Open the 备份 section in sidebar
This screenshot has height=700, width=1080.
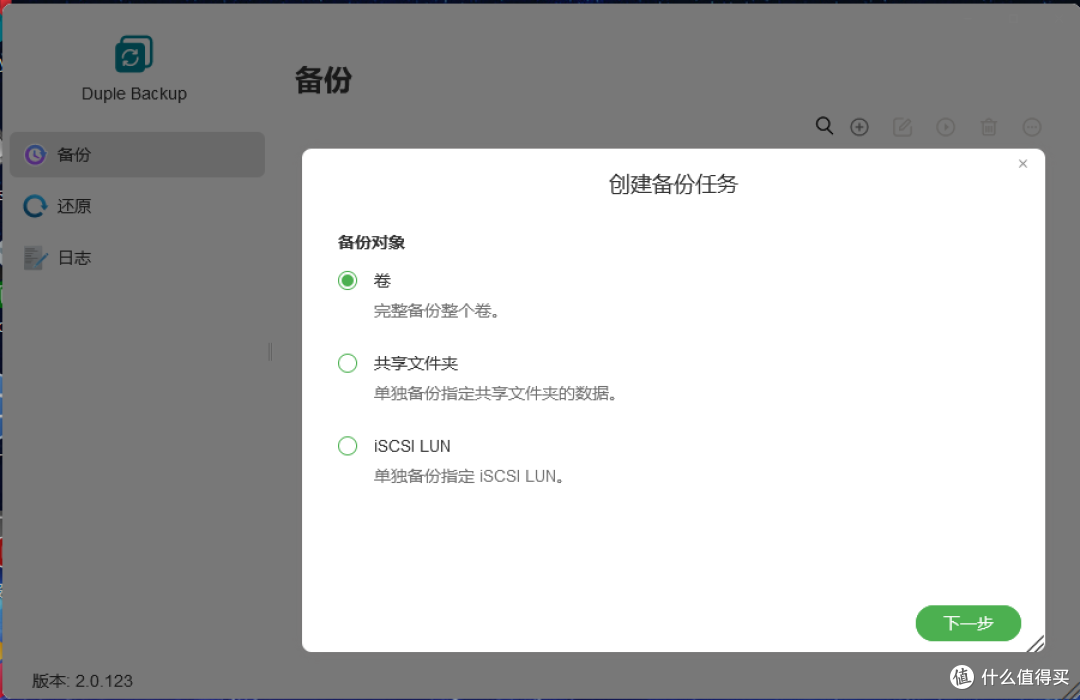click(x=137, y=154)
